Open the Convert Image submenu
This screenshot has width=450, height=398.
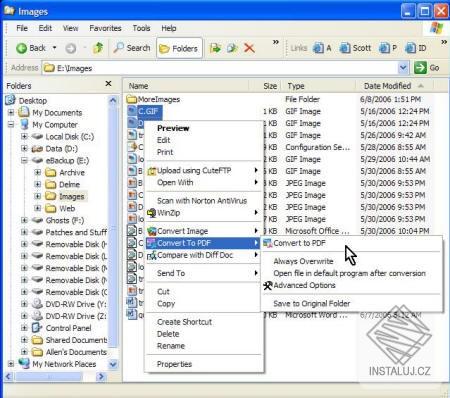(203, 231)
